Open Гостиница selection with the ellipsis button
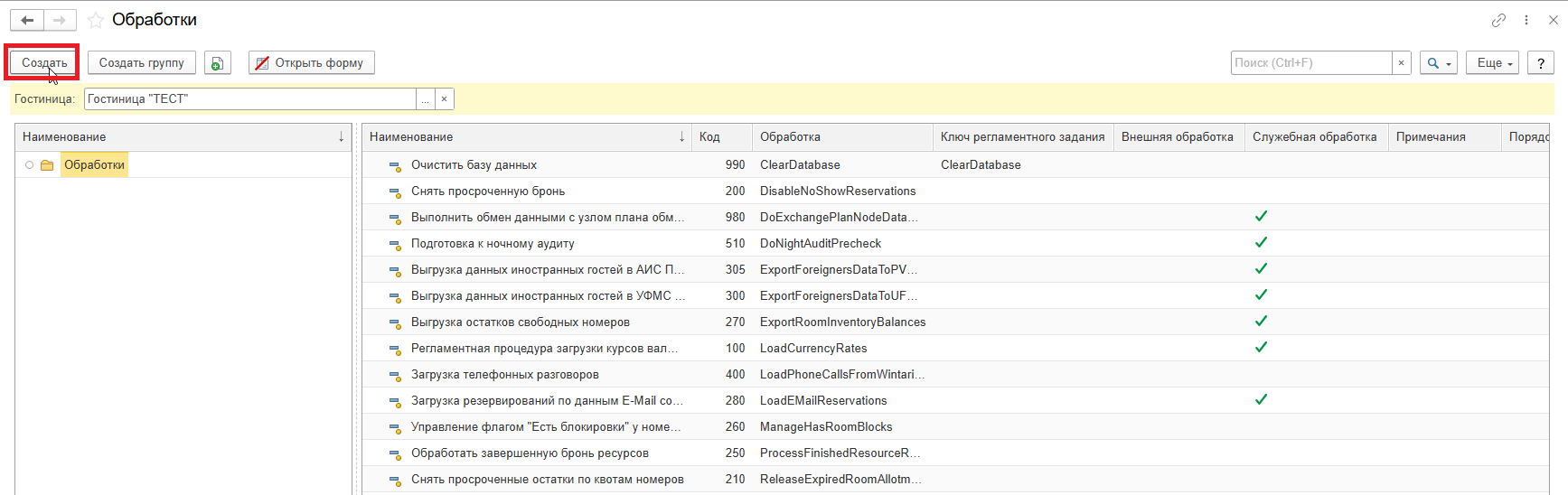1568x495 pixels. [x=426, y=98]
